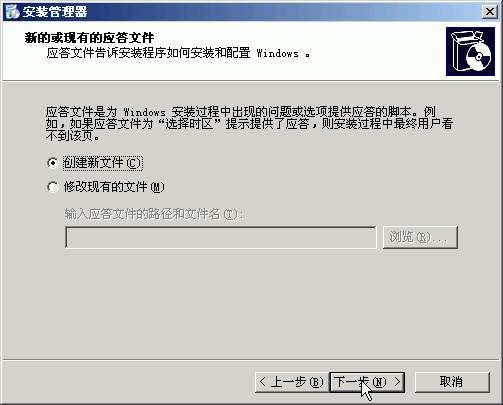Select the 修改现有的文件 radio button
This screenshot has width=503, height=405.
[x=53, y=187]
